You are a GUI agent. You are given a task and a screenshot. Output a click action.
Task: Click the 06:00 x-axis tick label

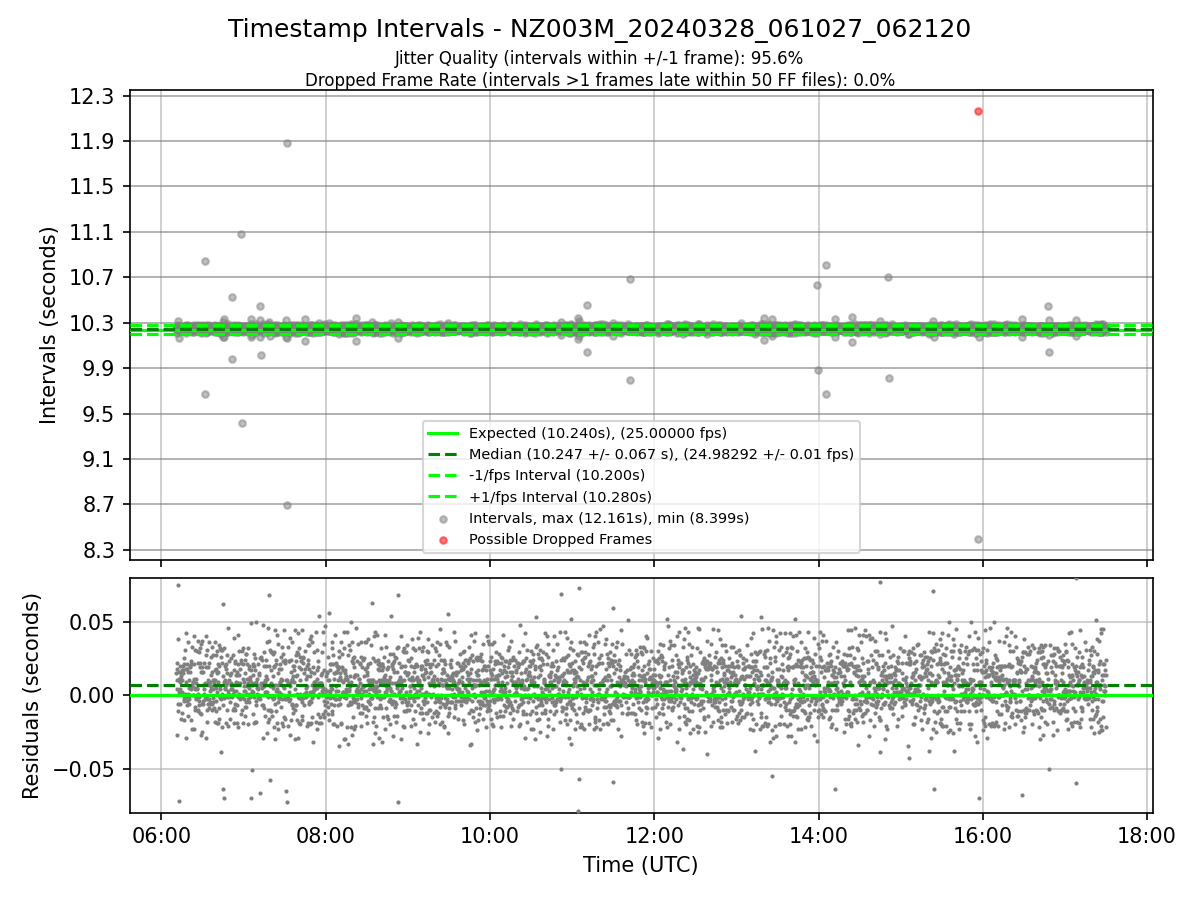point(161,836)
